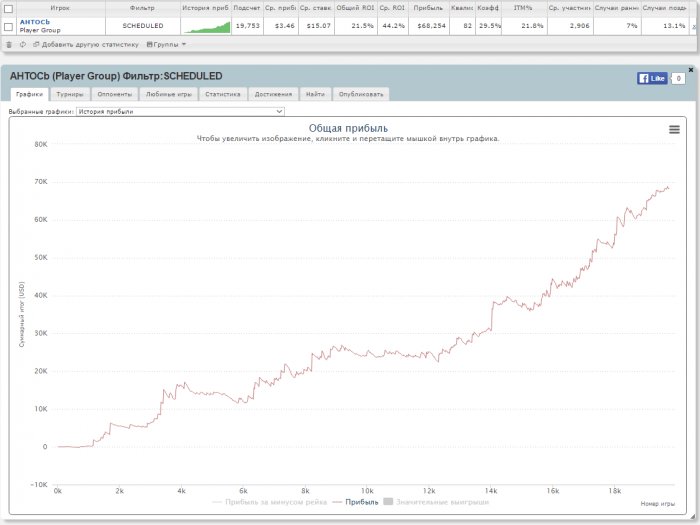Open the chart hamburger menu icon
700x525 pixels.
pyautogui.click(x=674, y=129)
